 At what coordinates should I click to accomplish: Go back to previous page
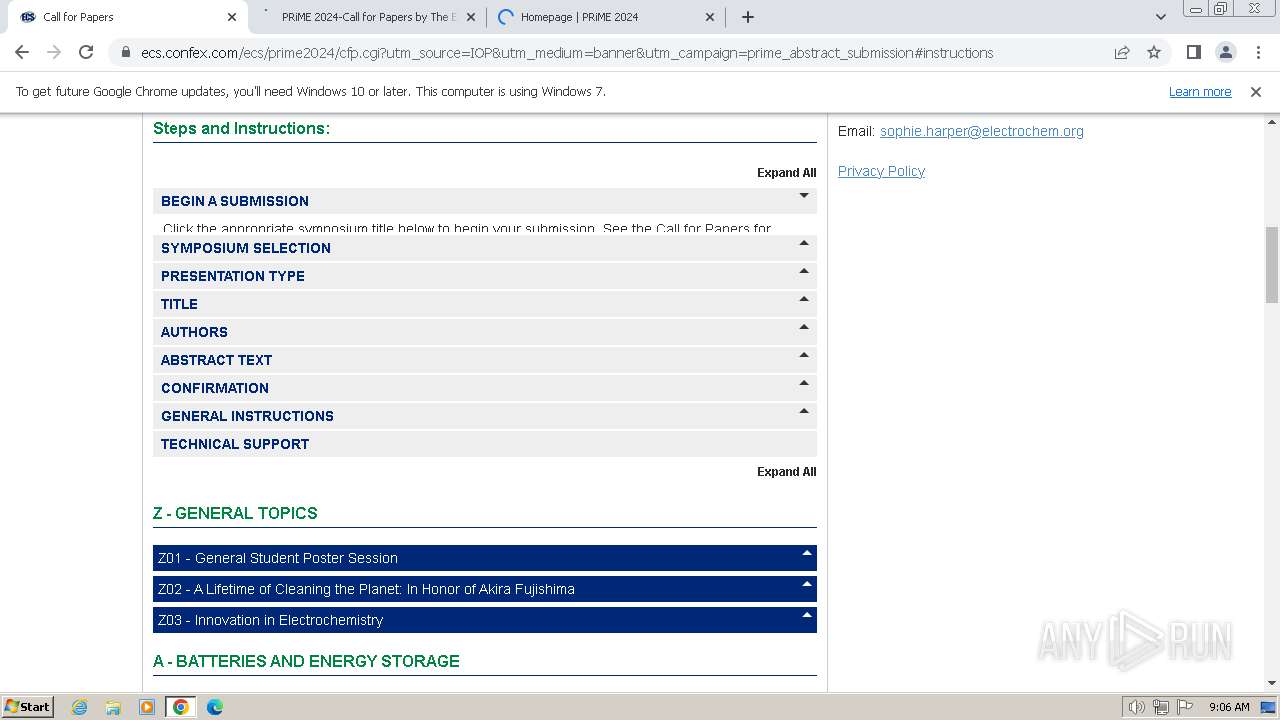coord(22,52)
